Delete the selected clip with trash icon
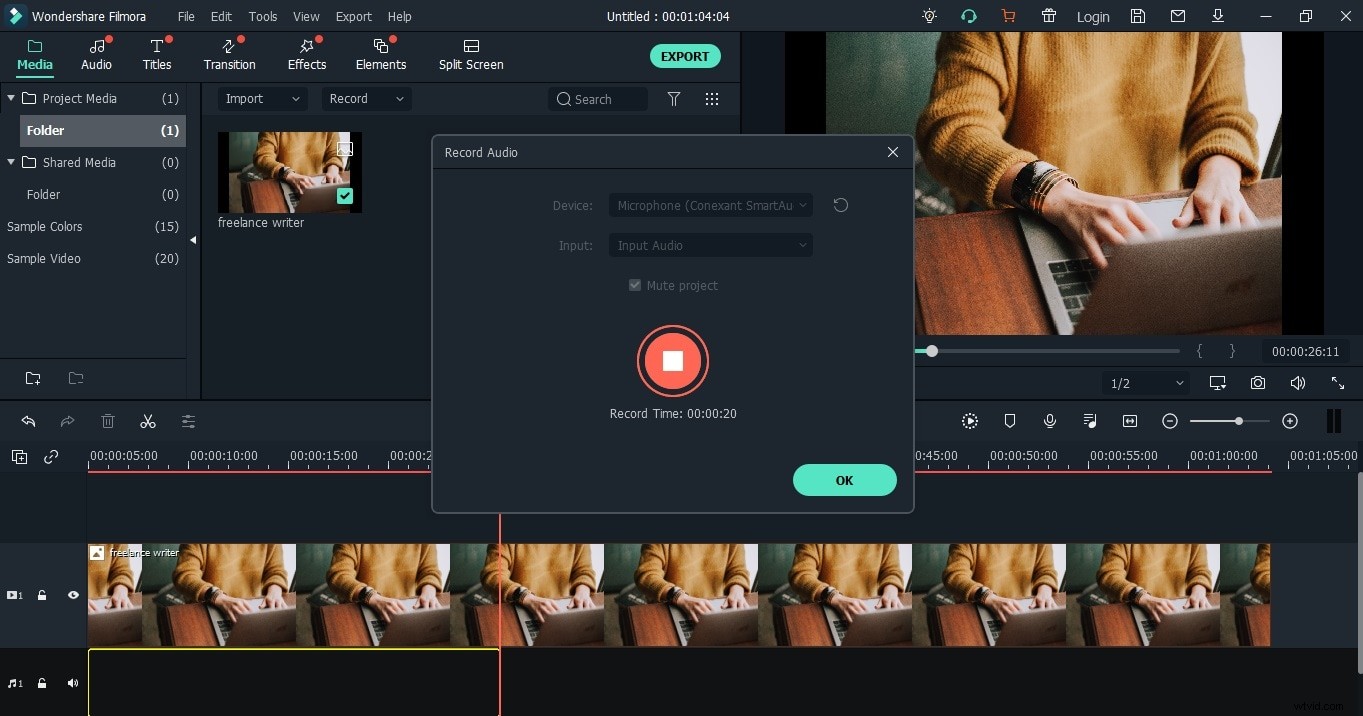The width and height of the screenshot is (1363, 716). pyautogui.click(x=108, y=421)
